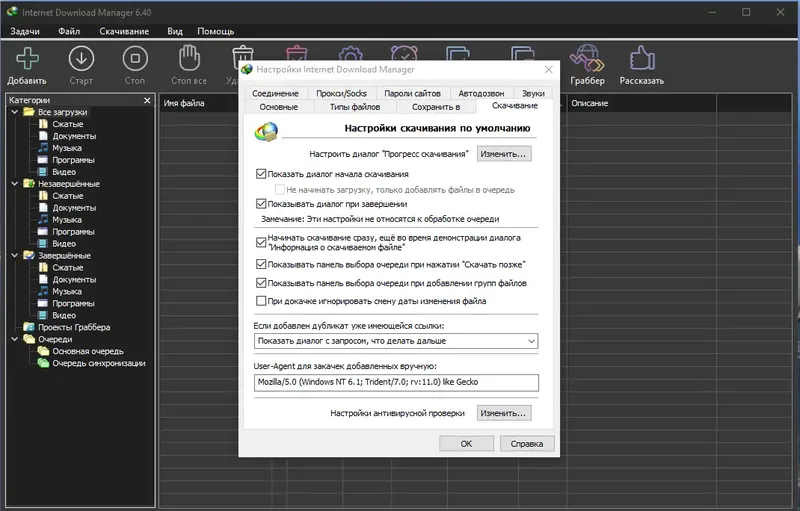The image size is (800, 511).
Task: Click the Имя файла column header
Action: click(184, 104)
